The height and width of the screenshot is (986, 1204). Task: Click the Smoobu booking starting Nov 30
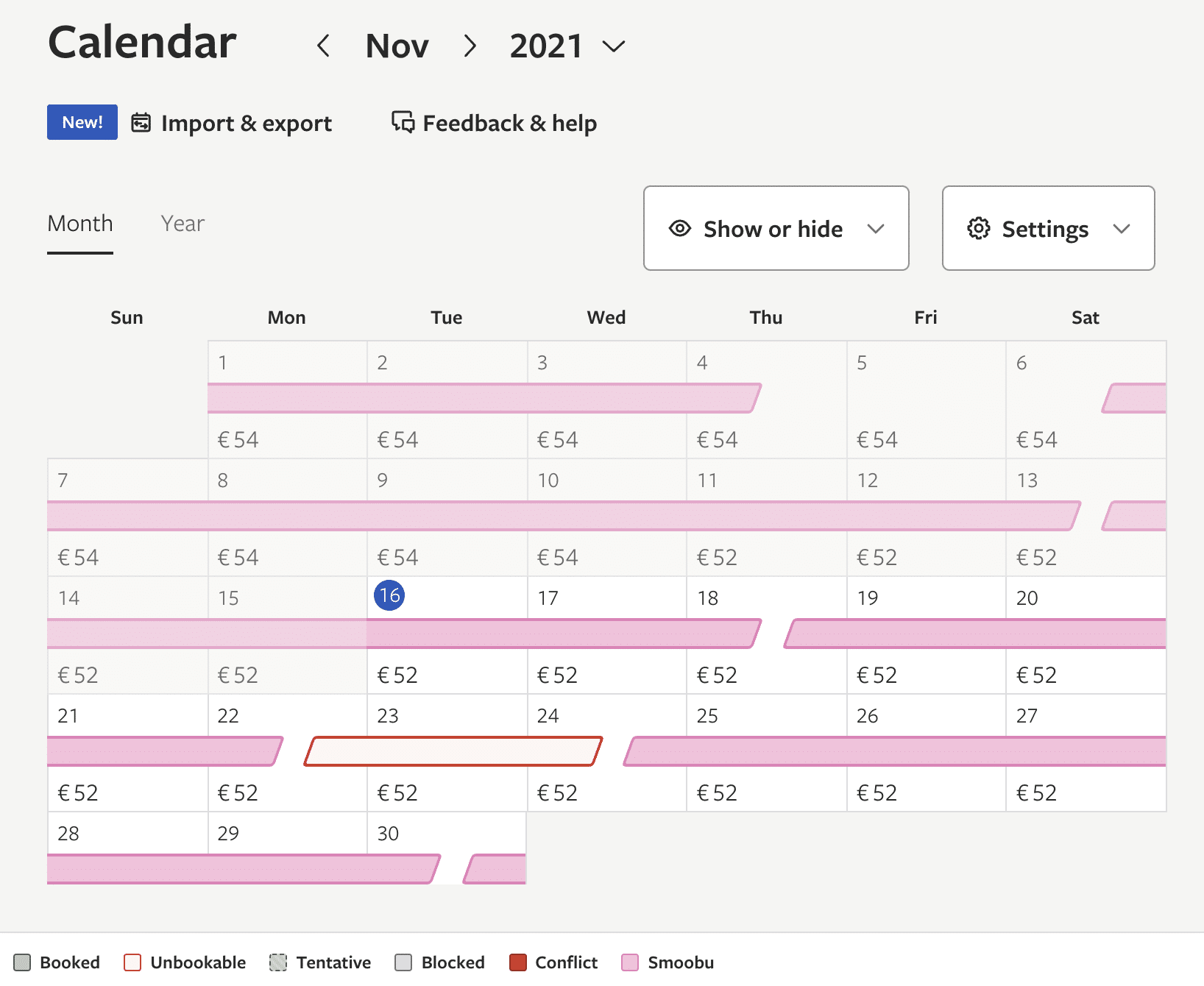[x=495, y=869]
